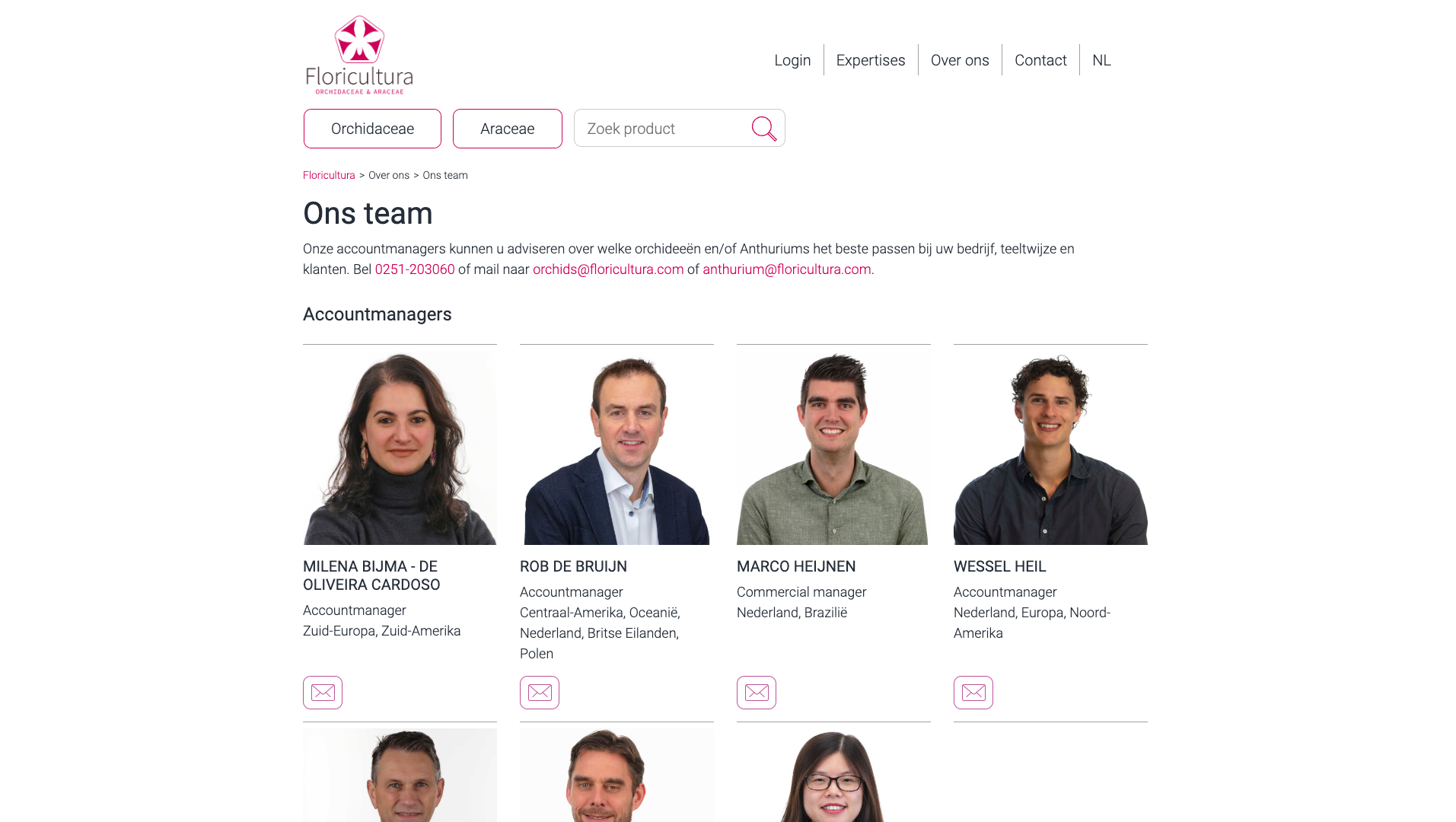Open email icon for Milena Bijma
Viewport: 1456px width, 822px height.
click(x=323, y=693)
